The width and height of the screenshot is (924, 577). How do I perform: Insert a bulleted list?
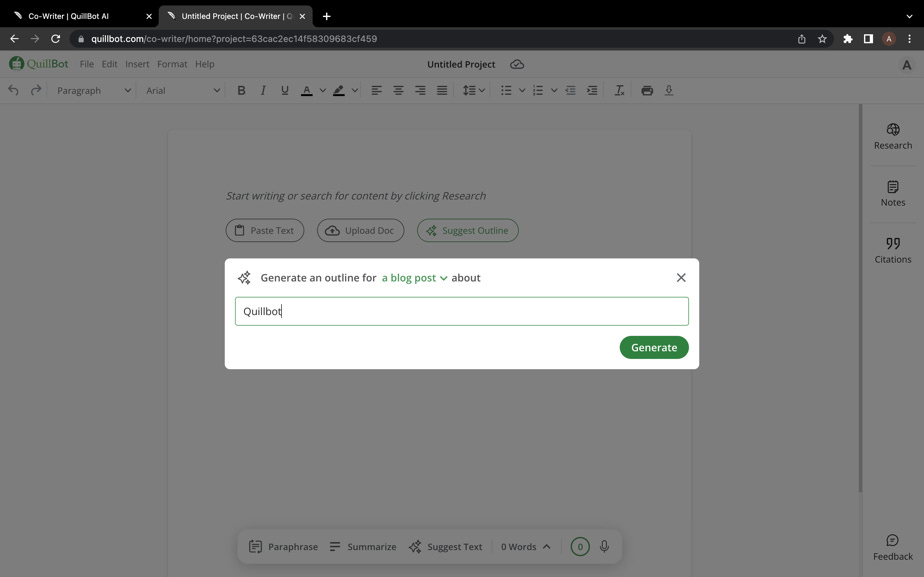[x=506, y=90]
